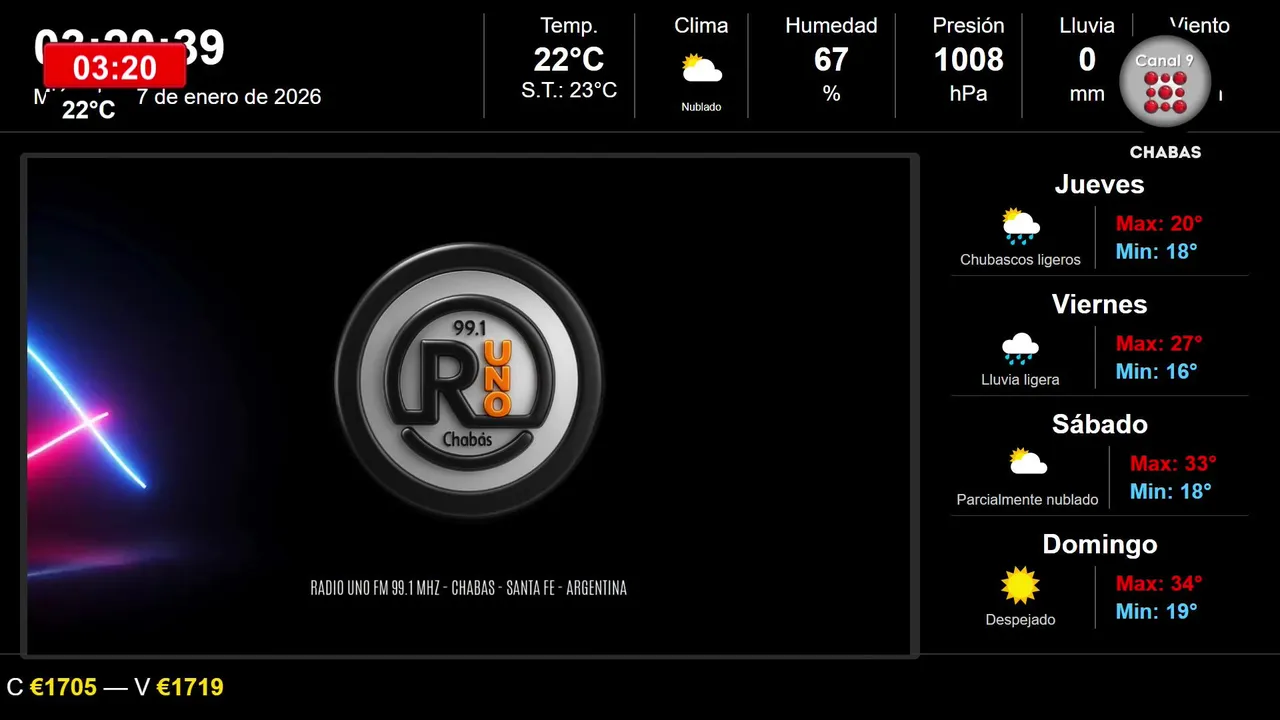Click Jueves light showers weather icon
This screenshot has width=1280, height=720.
pyautogui.click(x=1020, y=226)
